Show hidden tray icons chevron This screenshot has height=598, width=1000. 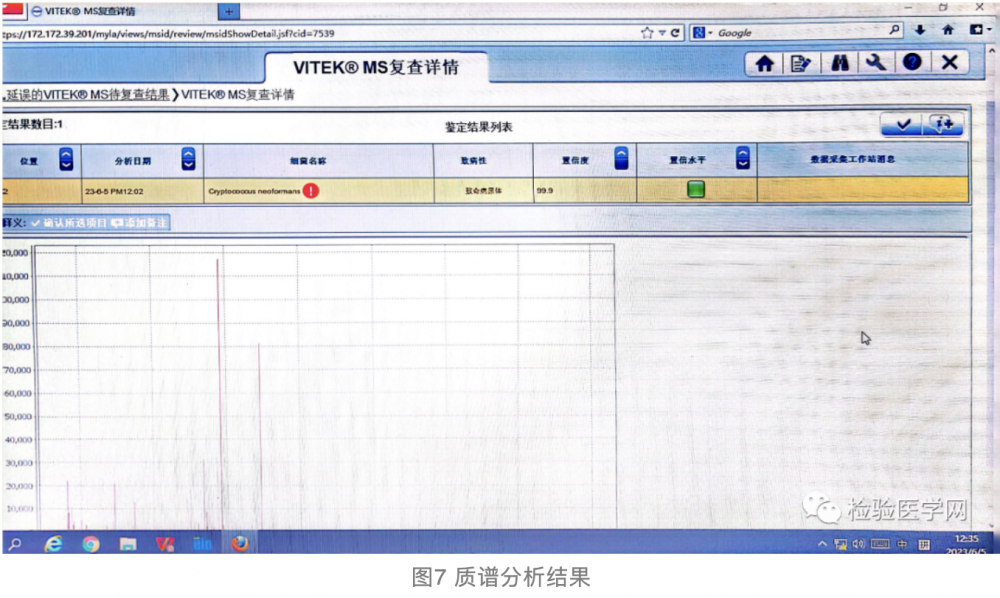823,544
